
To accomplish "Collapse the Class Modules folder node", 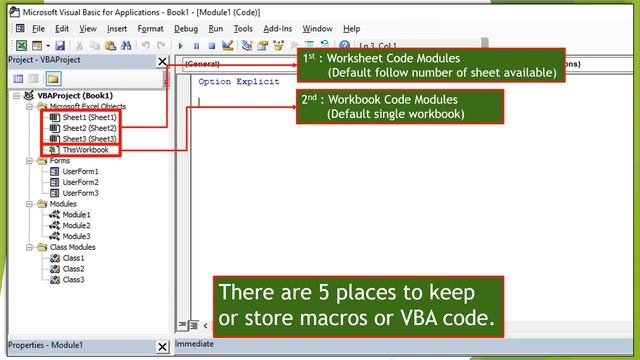I will click(29, 247).
